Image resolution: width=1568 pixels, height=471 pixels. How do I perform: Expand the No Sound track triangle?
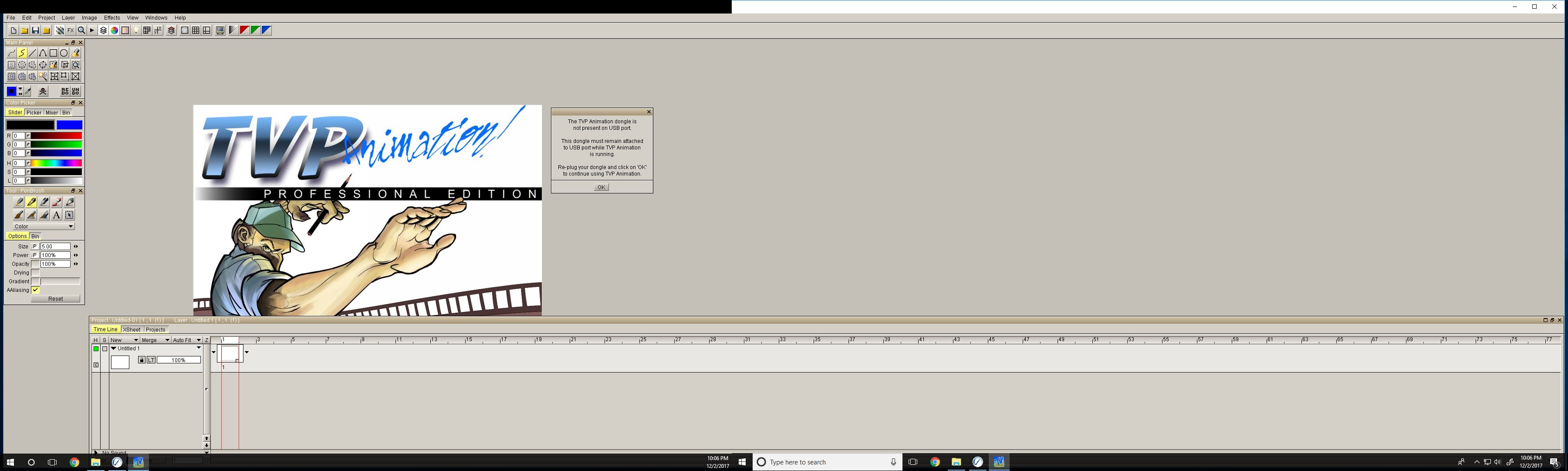click(x=95, y=453)
